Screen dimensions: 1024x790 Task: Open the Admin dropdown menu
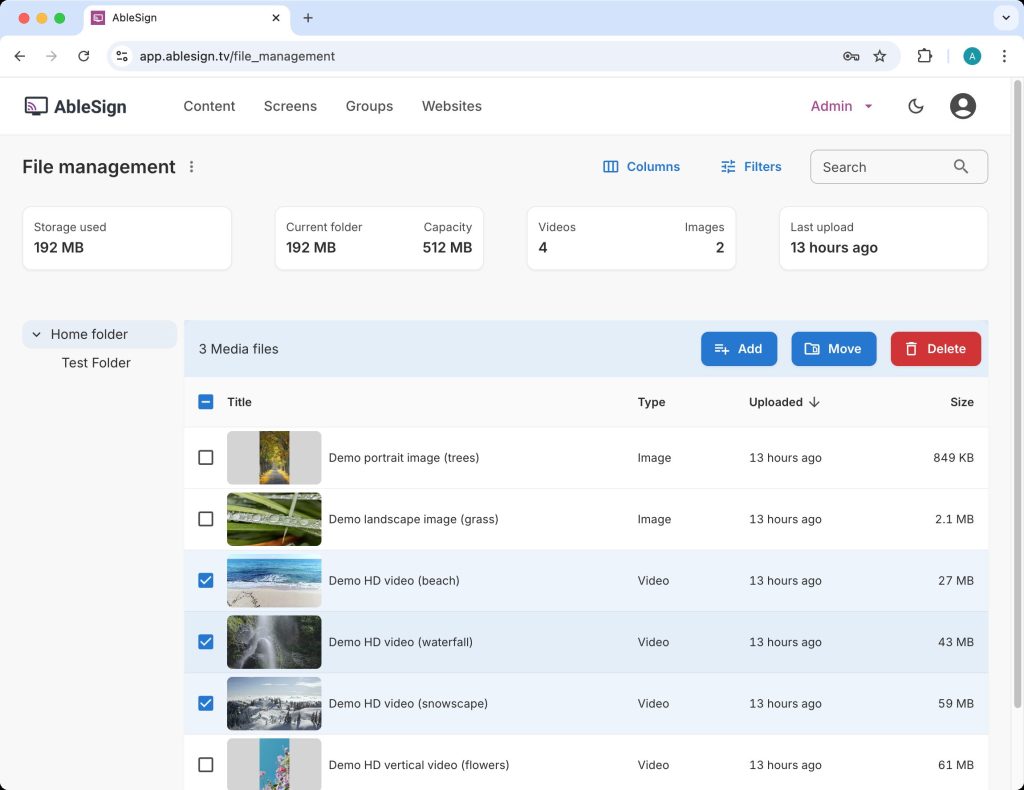pyautogui.click(x=841, y=106)
